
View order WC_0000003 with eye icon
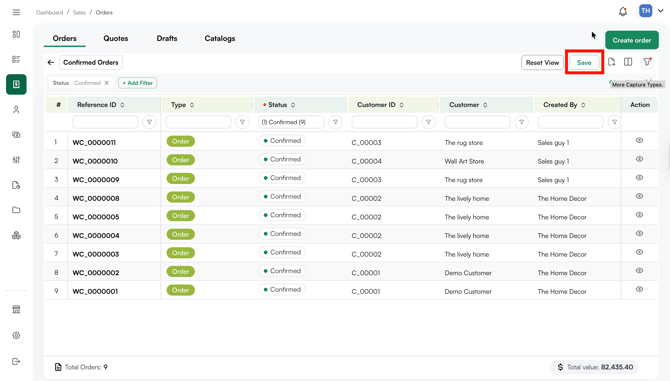[639, 252]
